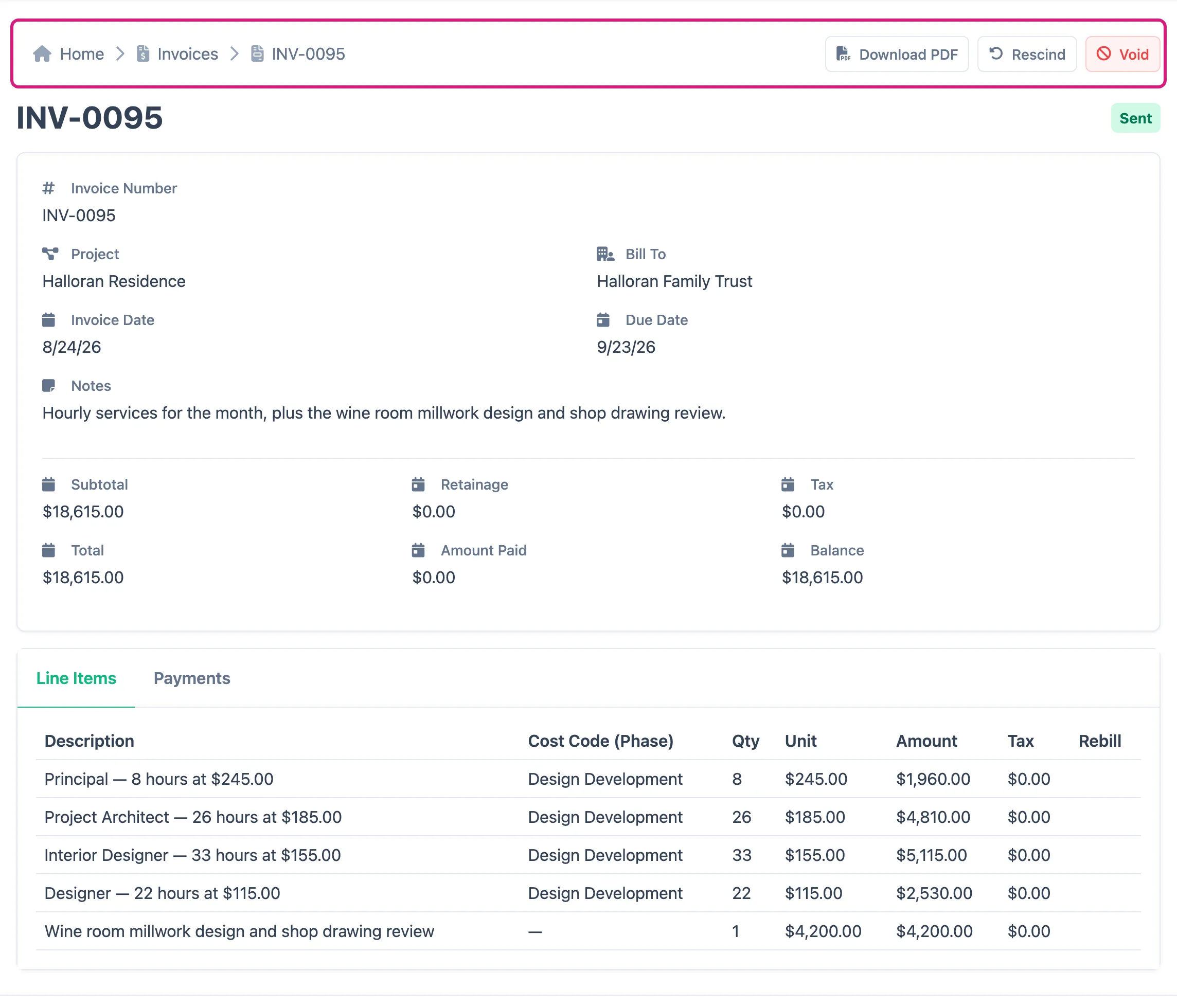
Task: Click the $4,810.00 amount cell
Action: 933,817
